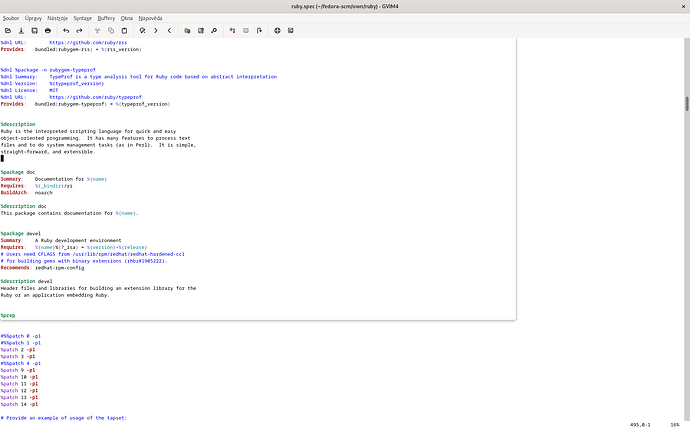Run a Vim script icon
The width and height of the screenshot is (690, 431).
(x=214, y=30)
